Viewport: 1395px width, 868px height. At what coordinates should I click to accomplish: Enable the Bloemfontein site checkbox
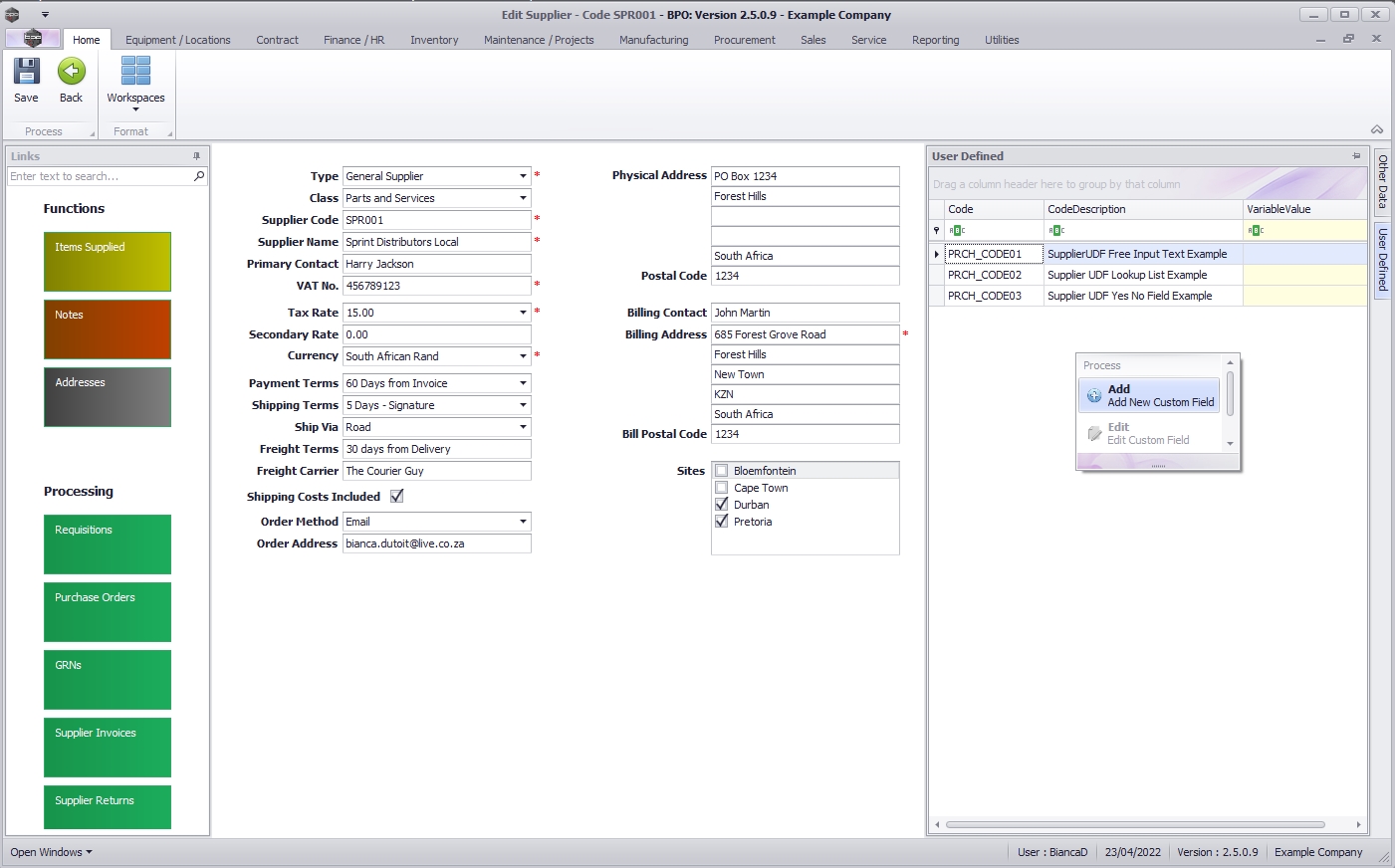(722, 471)
